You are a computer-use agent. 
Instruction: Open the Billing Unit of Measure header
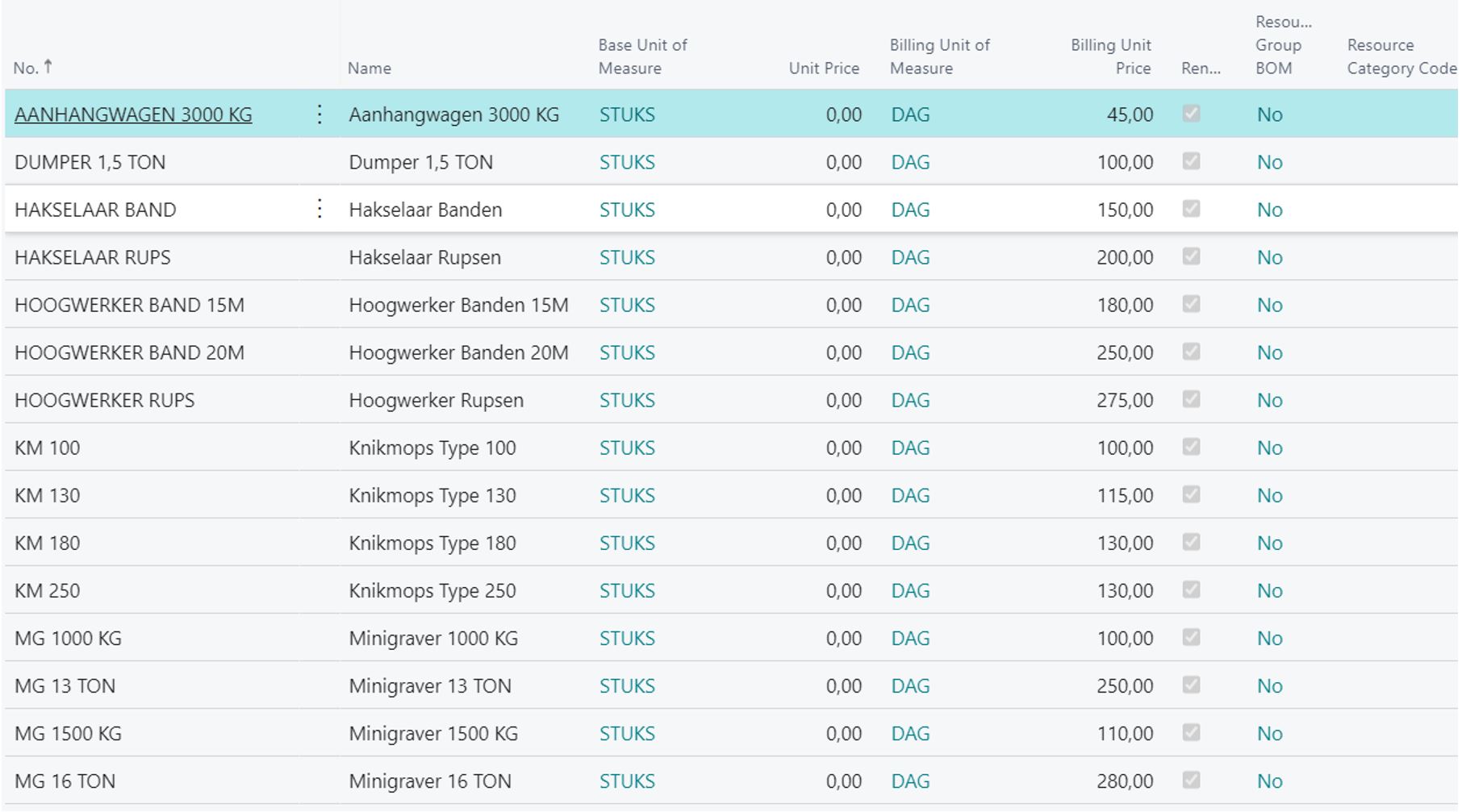[x=939, y=56]
